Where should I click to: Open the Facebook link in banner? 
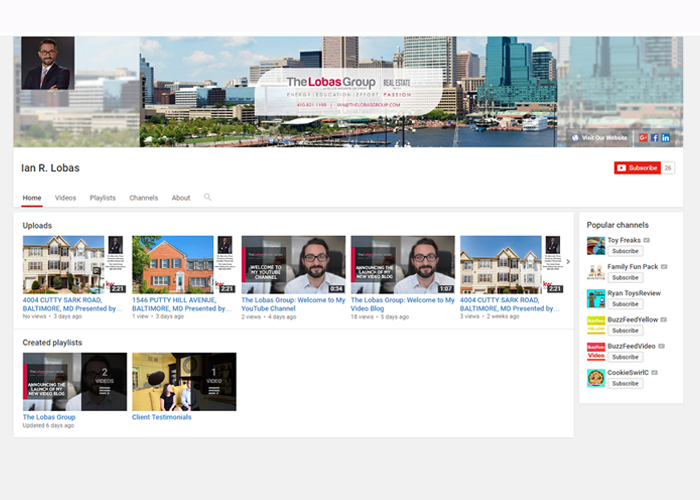pos(654,138)
